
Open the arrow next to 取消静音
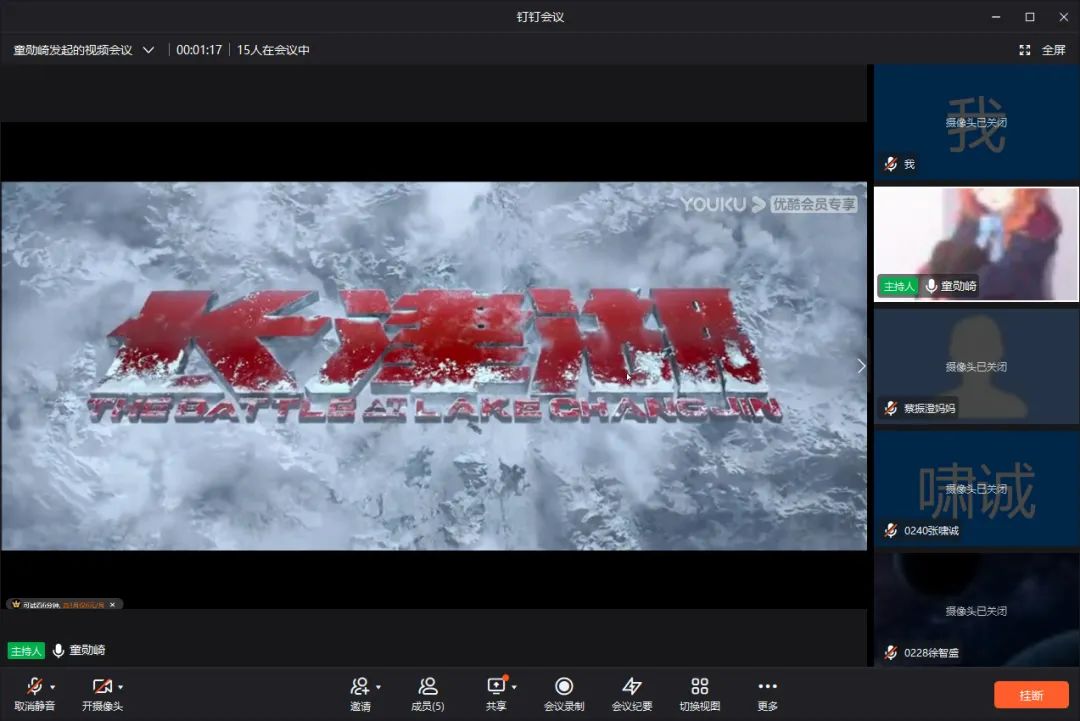(53, 687)
